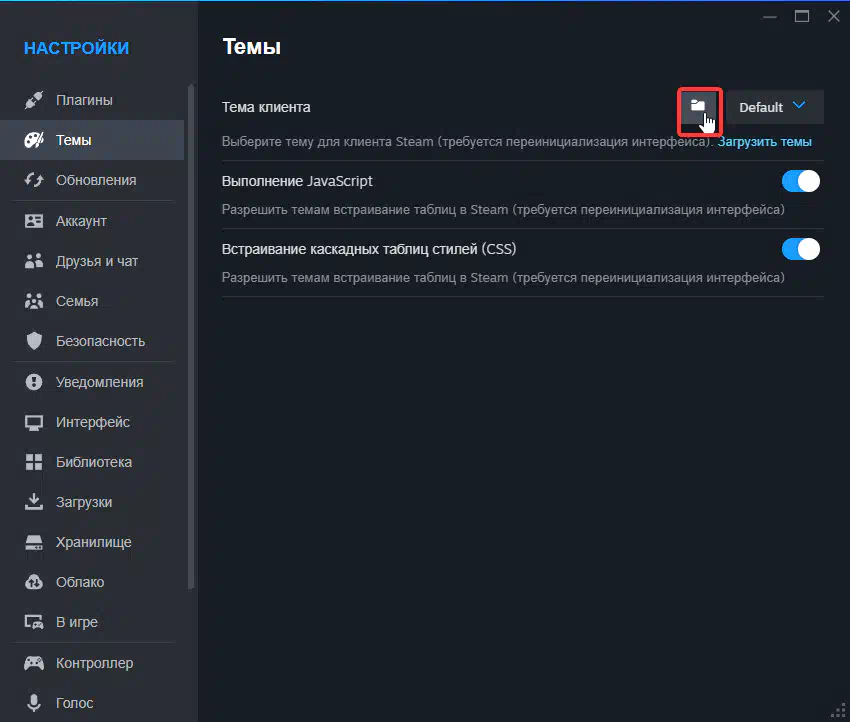Click the people icon beside Друзья и чат

(34, 261)
